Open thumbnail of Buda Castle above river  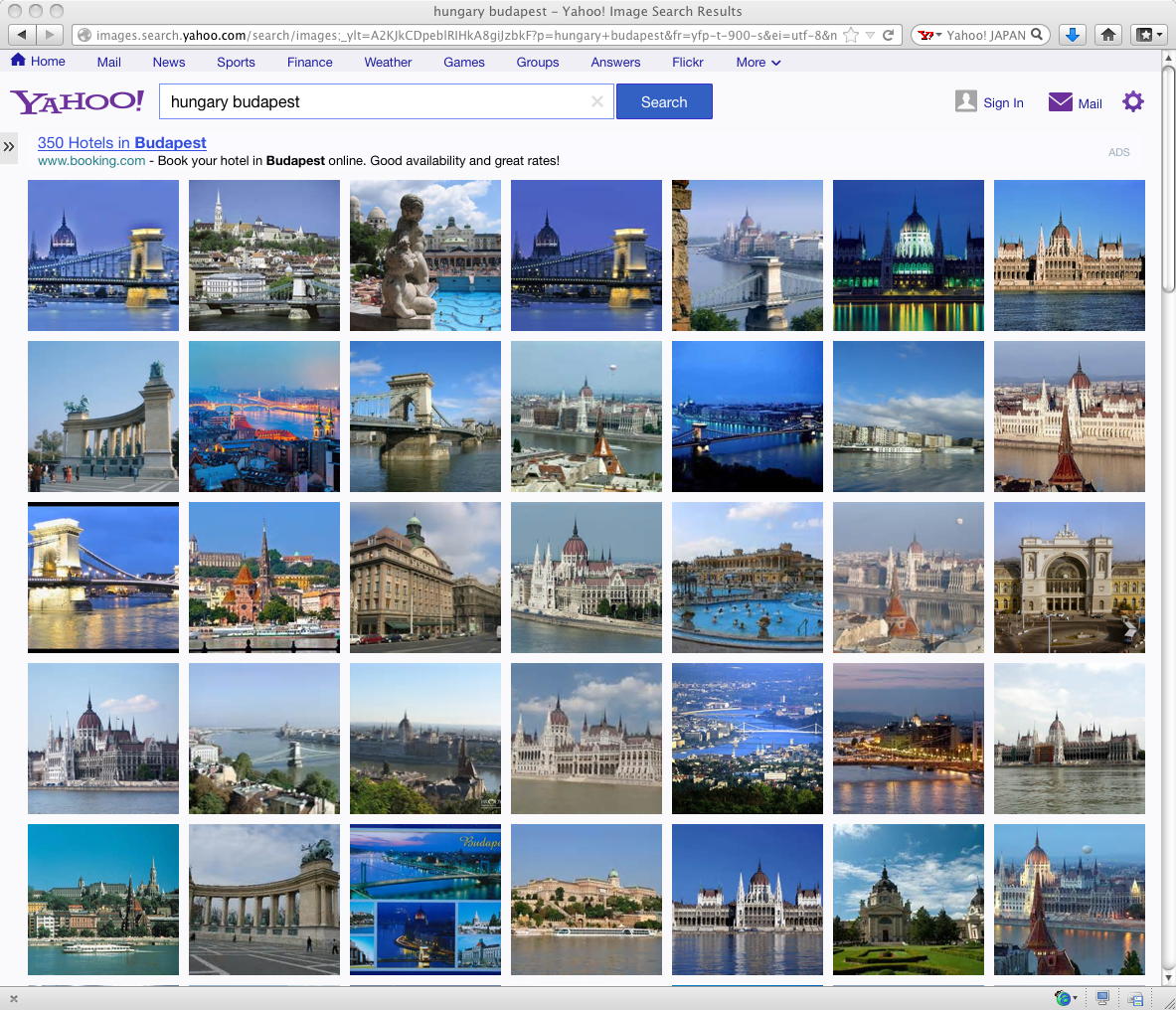coord(587,899)
